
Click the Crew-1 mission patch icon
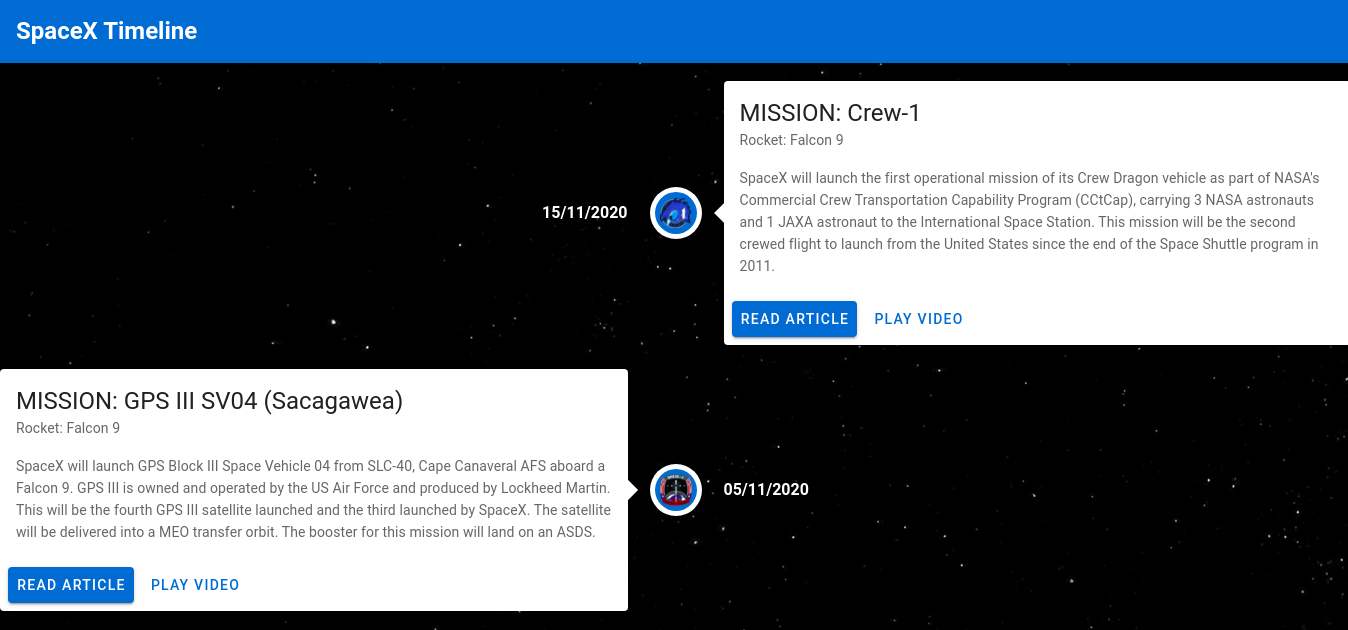pyautogui.click(x=676, y=213)
